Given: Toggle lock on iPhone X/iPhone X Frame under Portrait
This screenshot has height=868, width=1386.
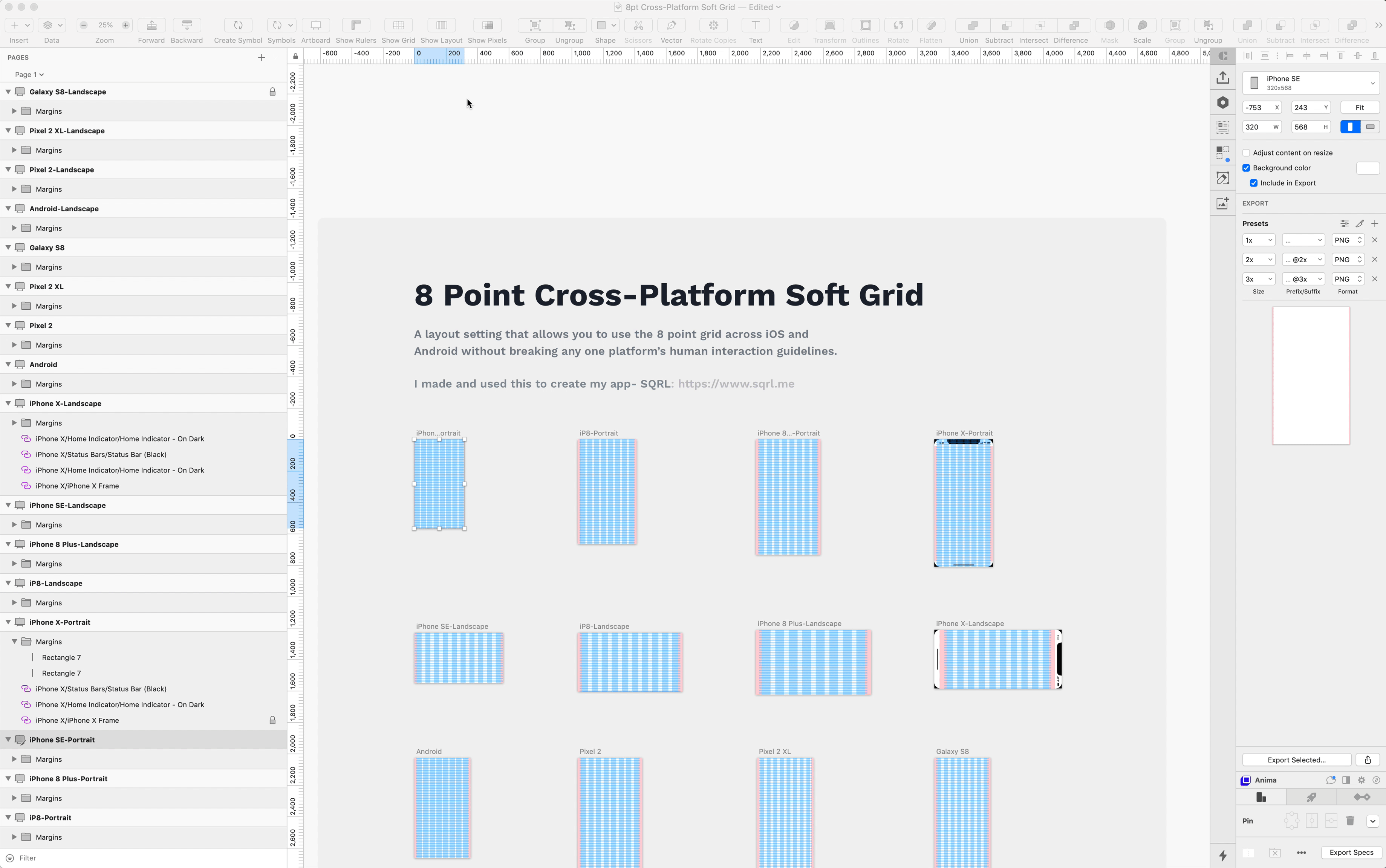Looking at the screenshot, I should click(x=273, y=720).
